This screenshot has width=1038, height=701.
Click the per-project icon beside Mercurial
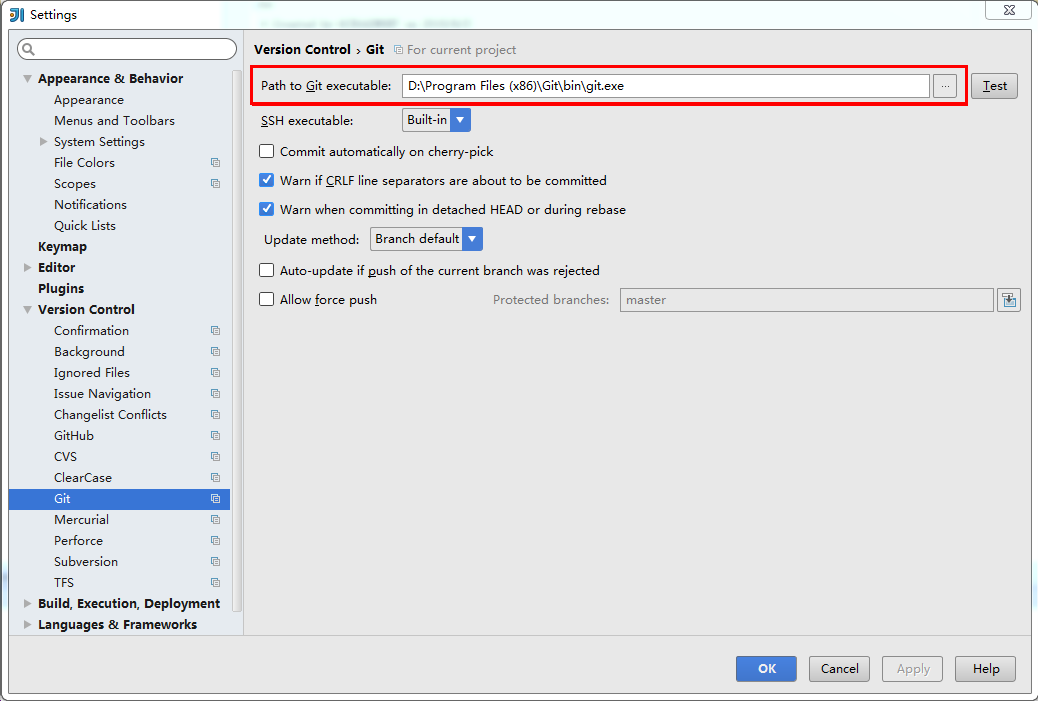point(215,520)
